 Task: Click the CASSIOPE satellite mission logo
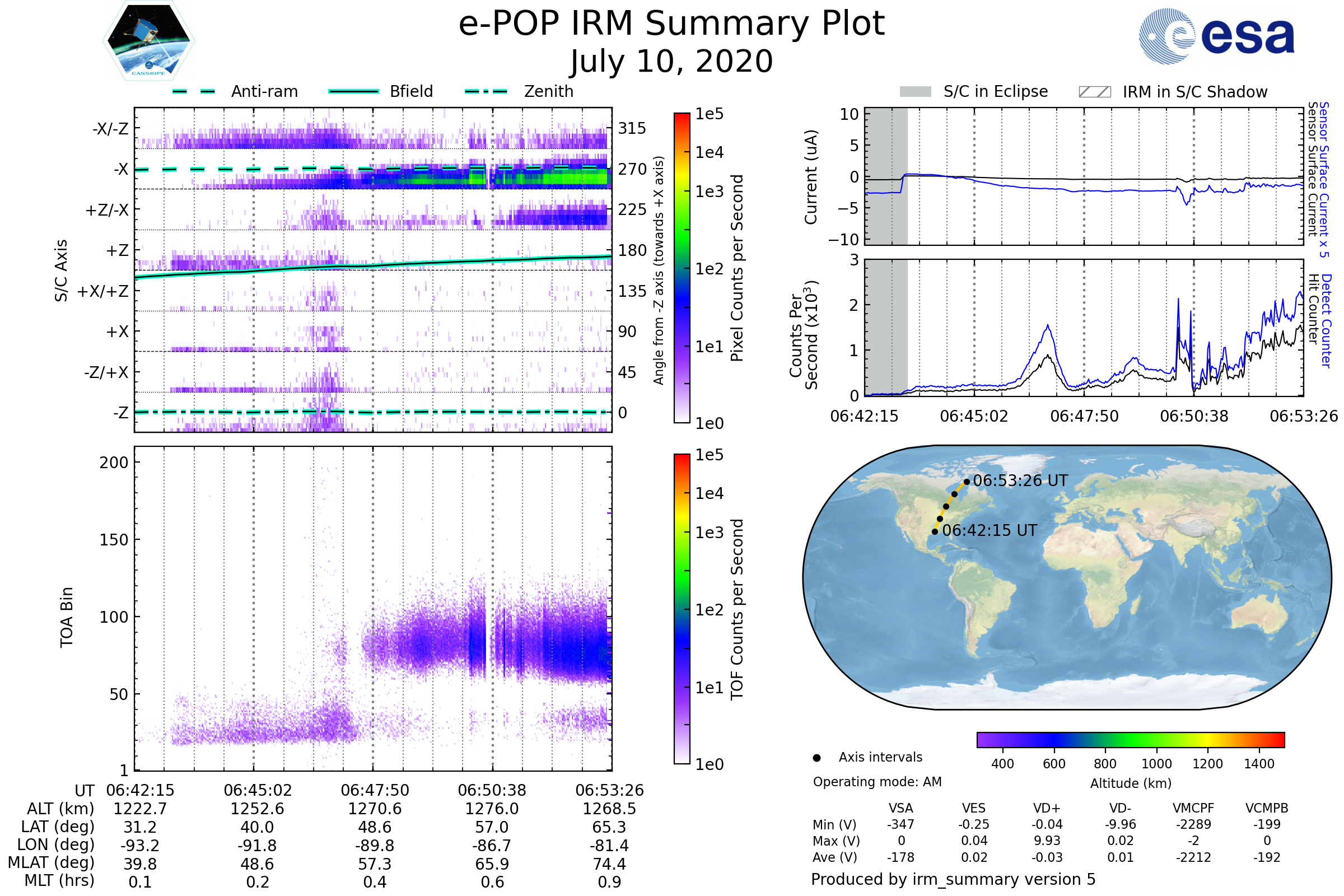pos(148,41)
